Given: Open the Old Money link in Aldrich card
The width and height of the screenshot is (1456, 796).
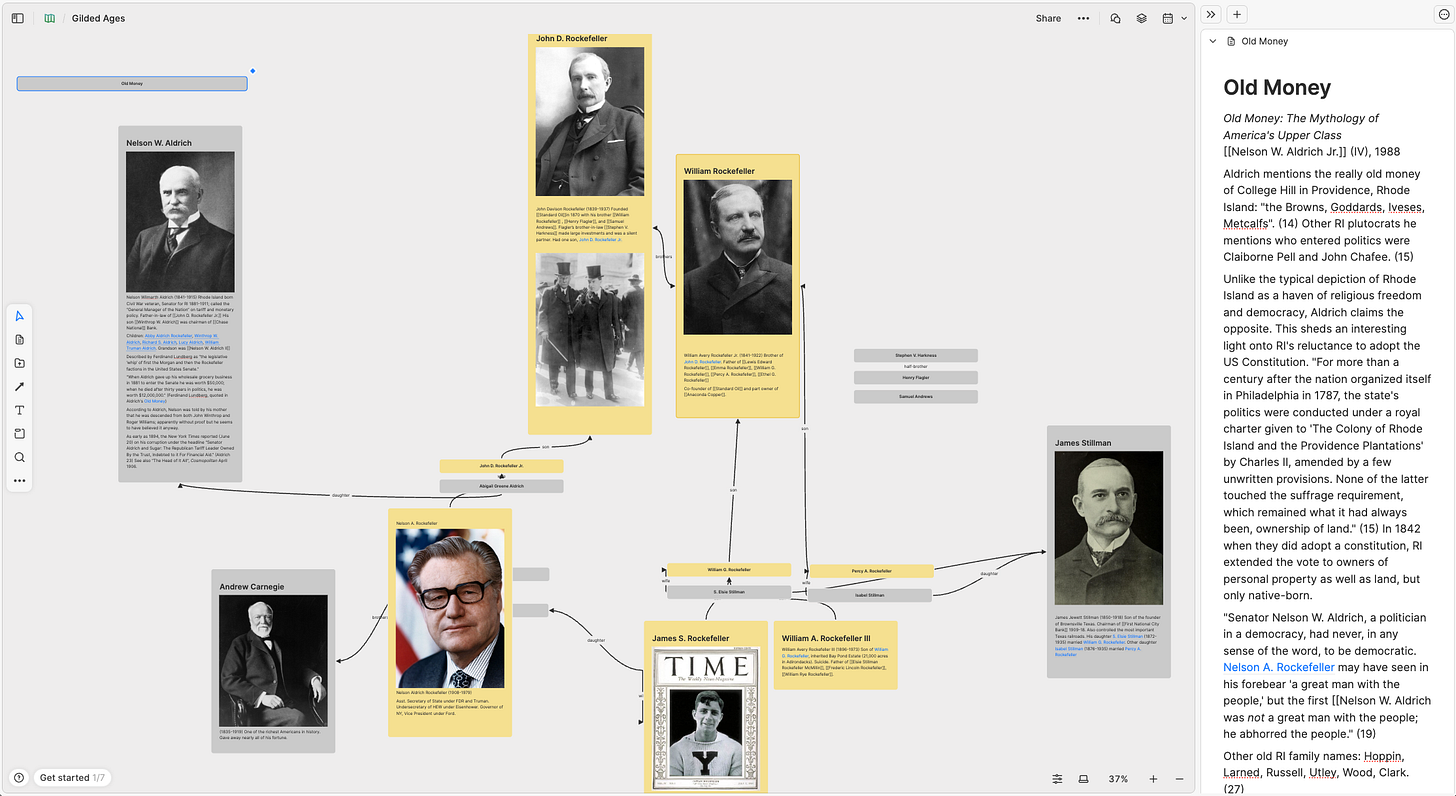Looking at the screenshot, I should click(155, 401).
